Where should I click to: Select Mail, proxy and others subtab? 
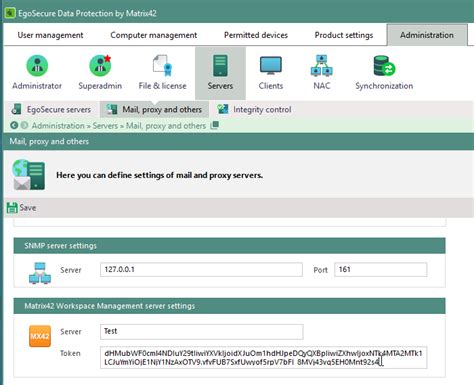tap(154, 109)
